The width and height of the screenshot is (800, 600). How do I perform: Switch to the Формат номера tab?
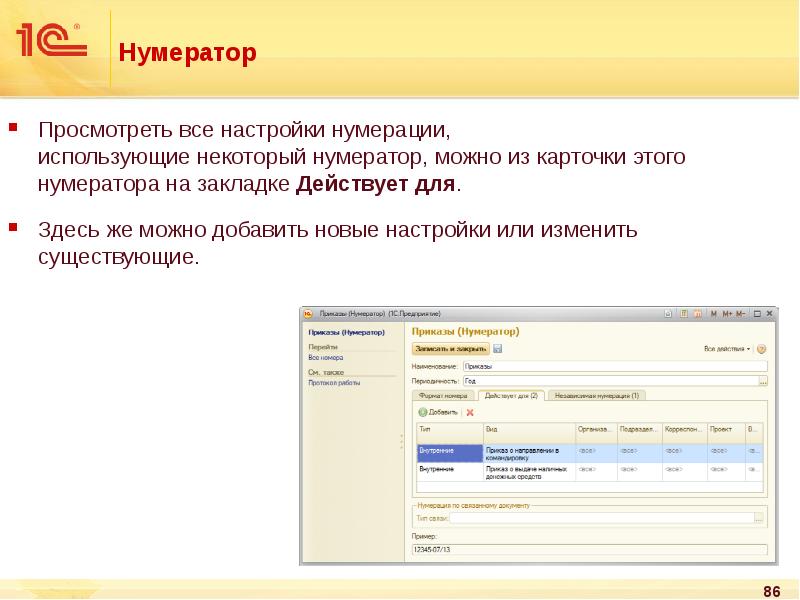[443, 396]
